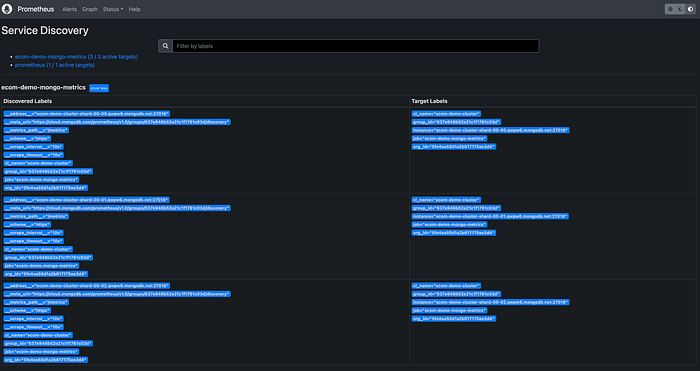Image resolution: width=700 pixels, height=371 pixels.
Task: Switch to light theme sun icon
Action: coord(670,9)
